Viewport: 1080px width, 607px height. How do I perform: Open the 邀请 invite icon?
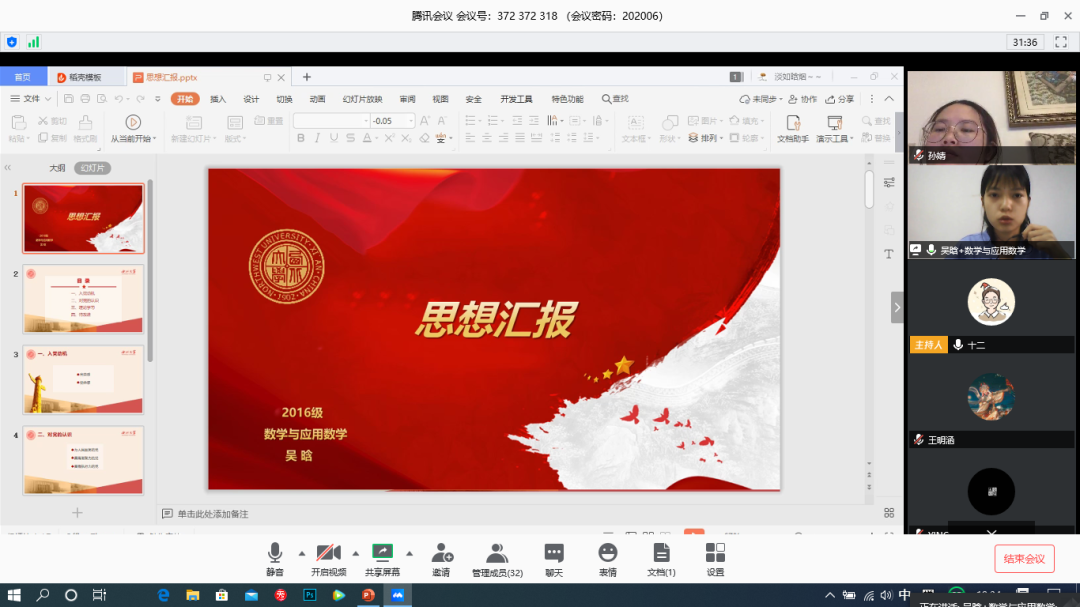[441, 553]
